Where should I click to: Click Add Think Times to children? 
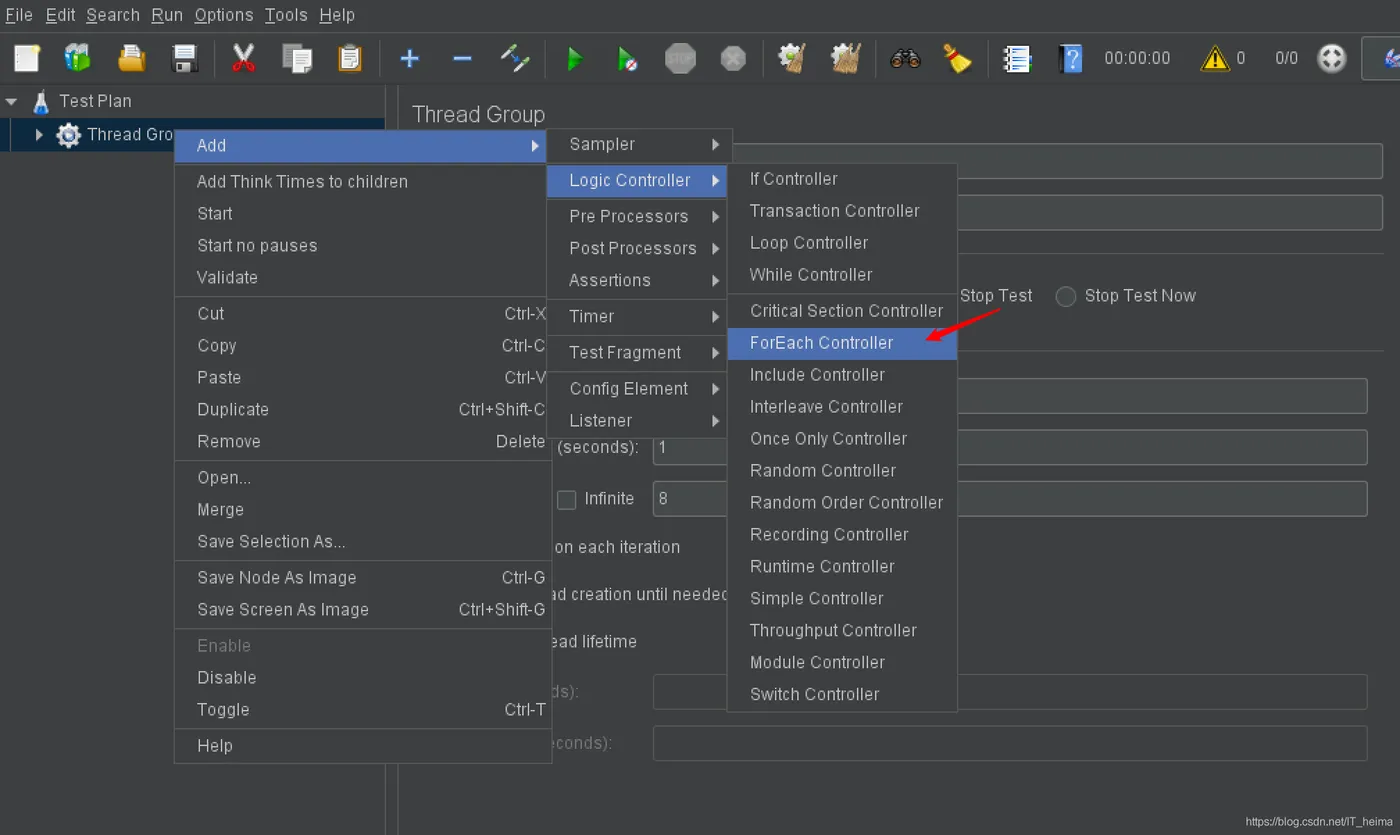tap(363, 182)
